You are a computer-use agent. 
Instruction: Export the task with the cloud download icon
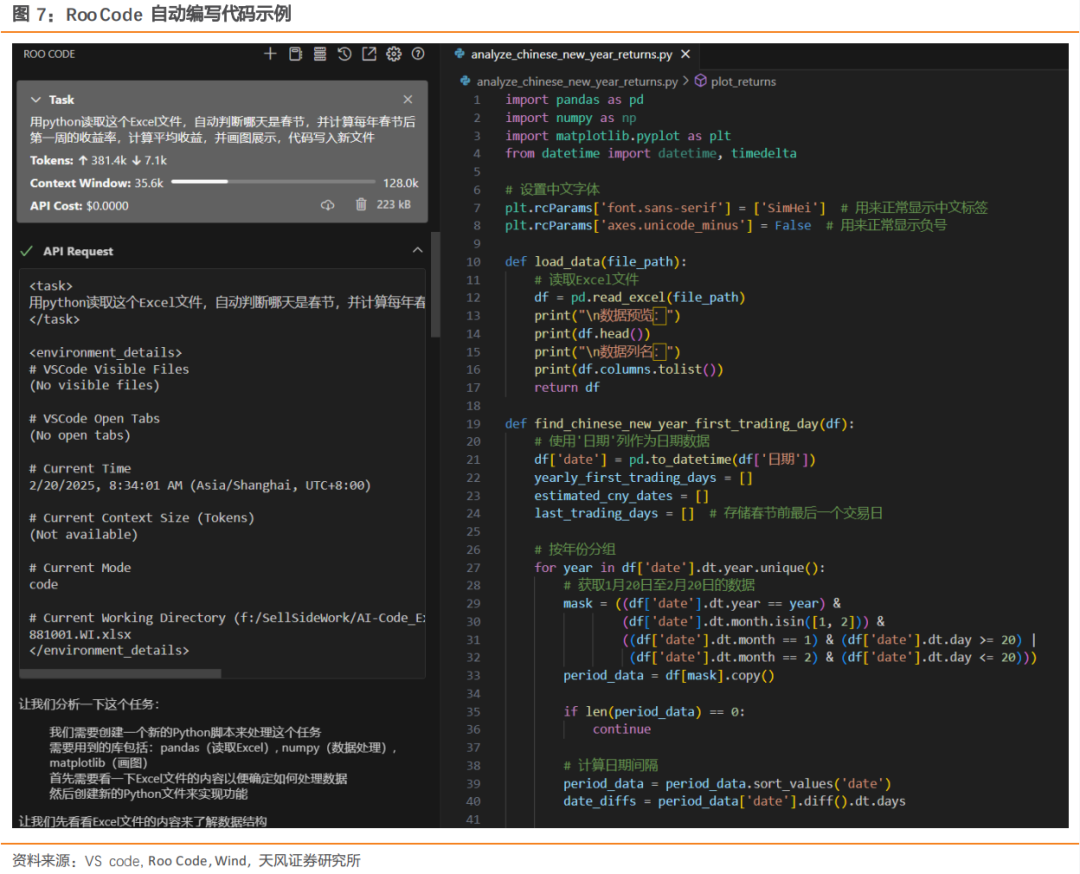[x=328, y=205]
